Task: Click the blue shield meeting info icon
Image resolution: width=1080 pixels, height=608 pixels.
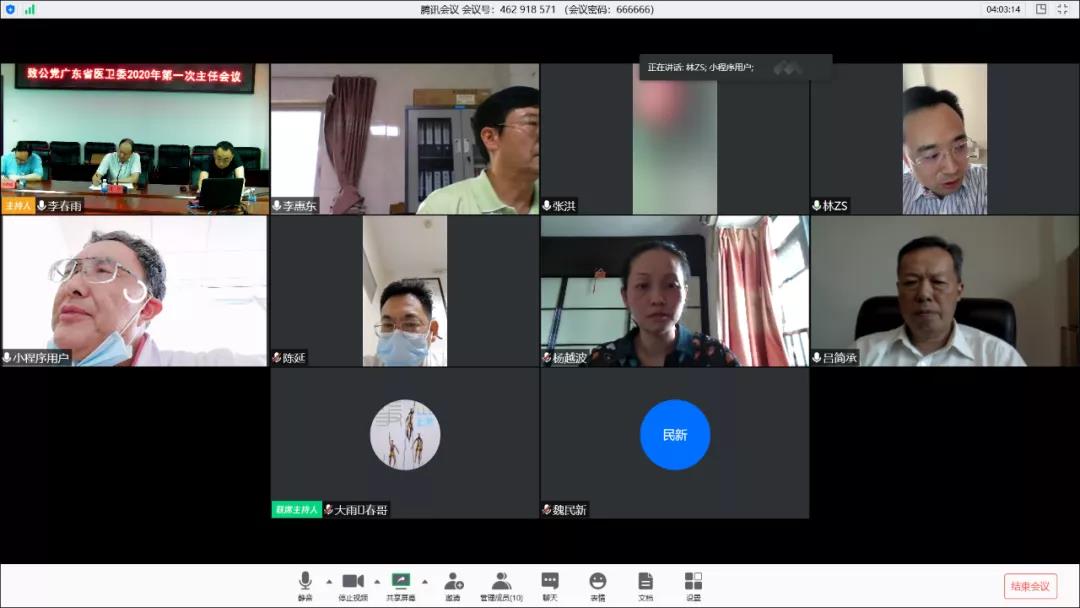Action: (10, 9)
